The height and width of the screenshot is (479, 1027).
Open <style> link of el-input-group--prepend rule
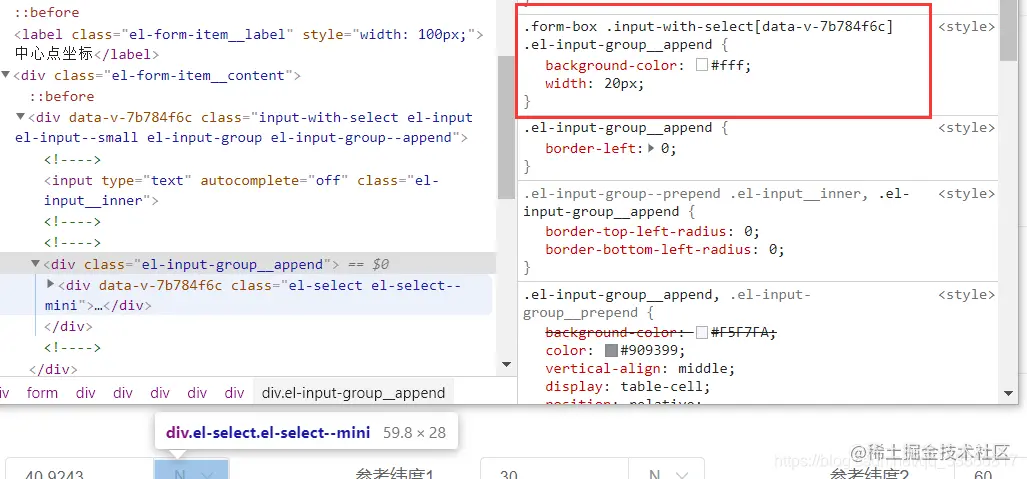pos(966,194)
